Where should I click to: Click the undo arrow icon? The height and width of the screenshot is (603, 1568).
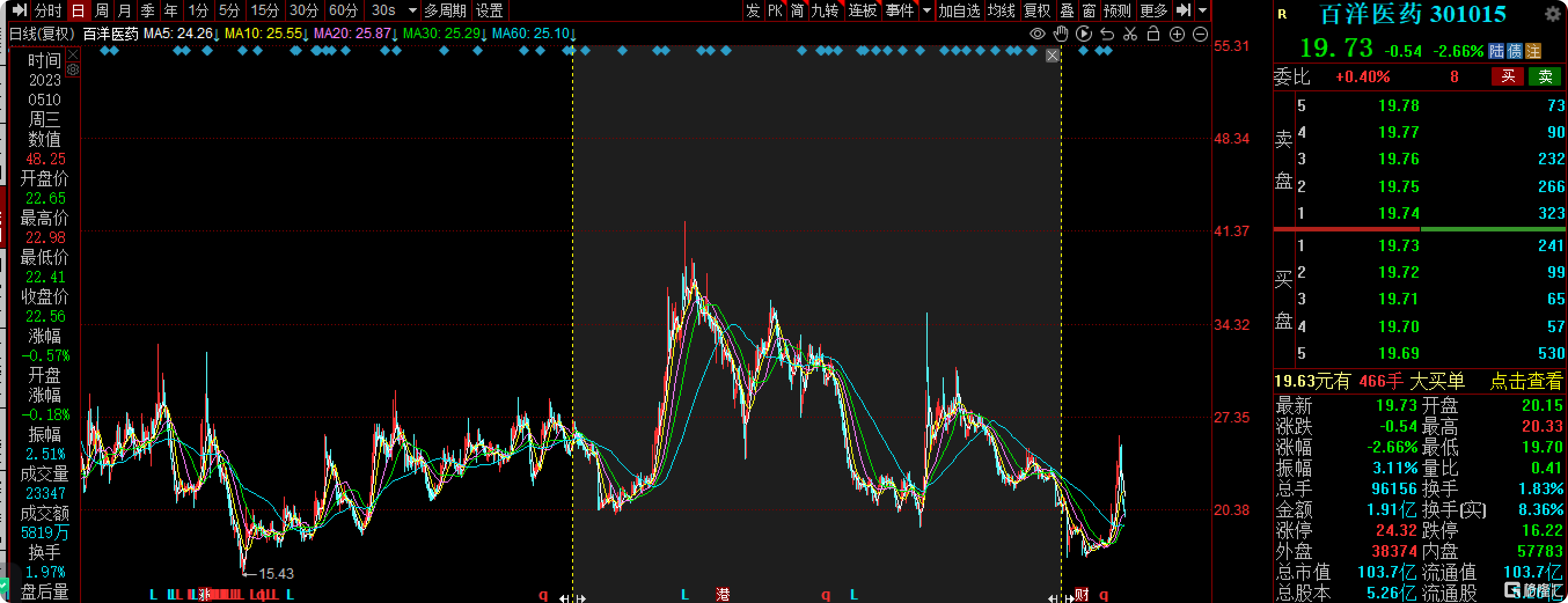(x=1107, y=34)
